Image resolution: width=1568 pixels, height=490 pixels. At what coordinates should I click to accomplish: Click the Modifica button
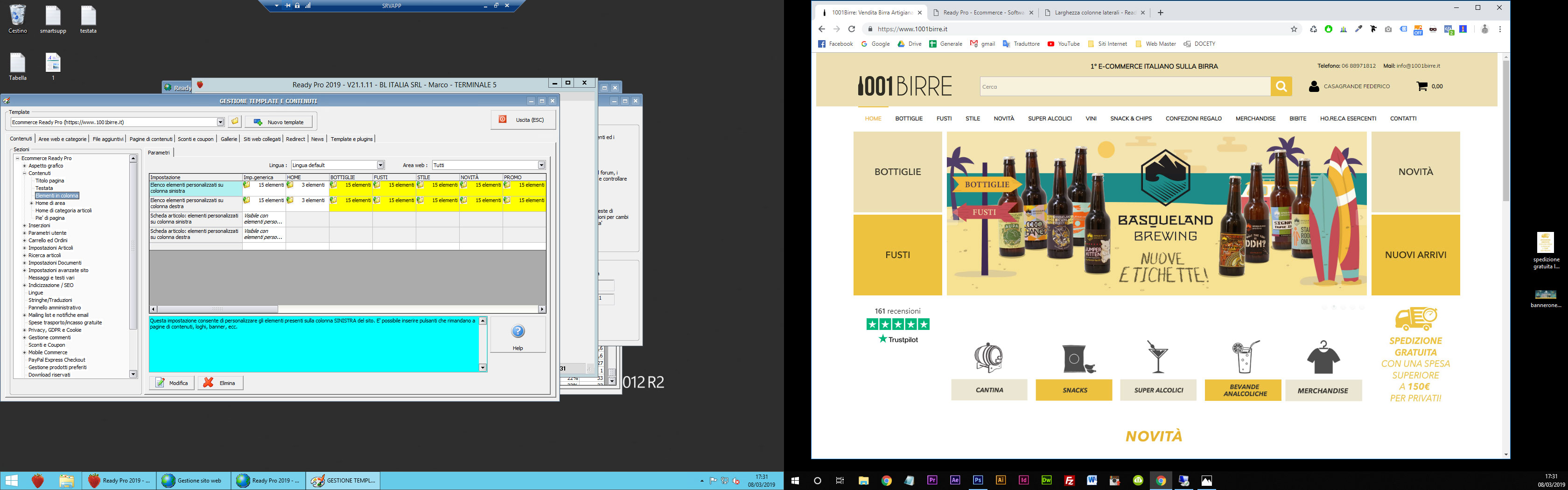[x=172, y=383]
